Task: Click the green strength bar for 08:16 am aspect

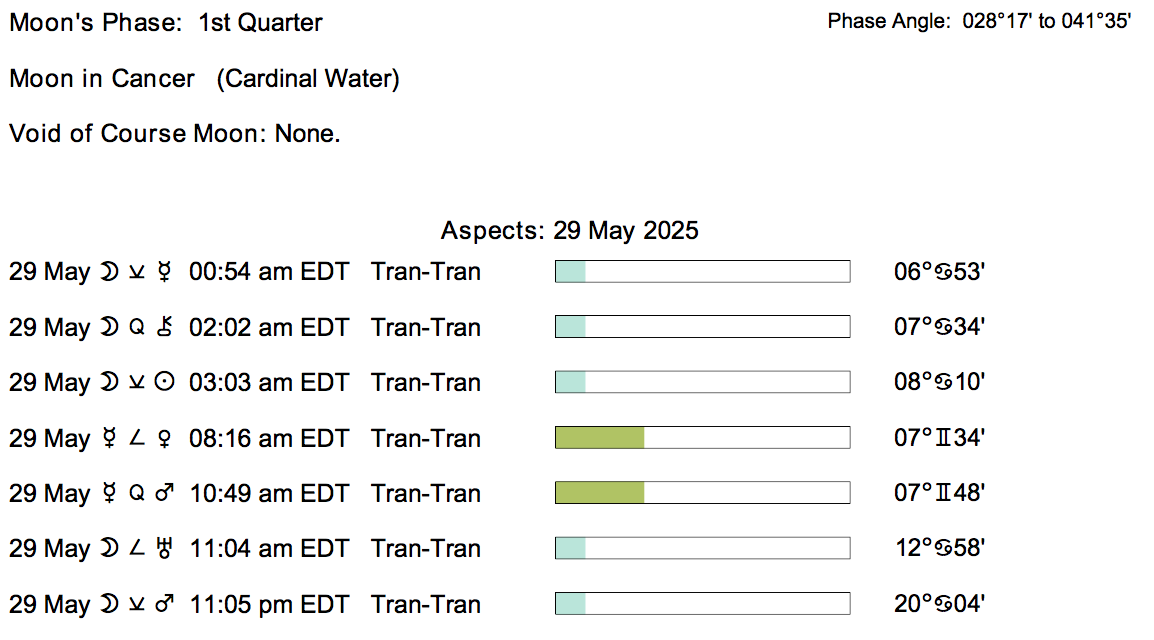Action: tap(599, 438)
